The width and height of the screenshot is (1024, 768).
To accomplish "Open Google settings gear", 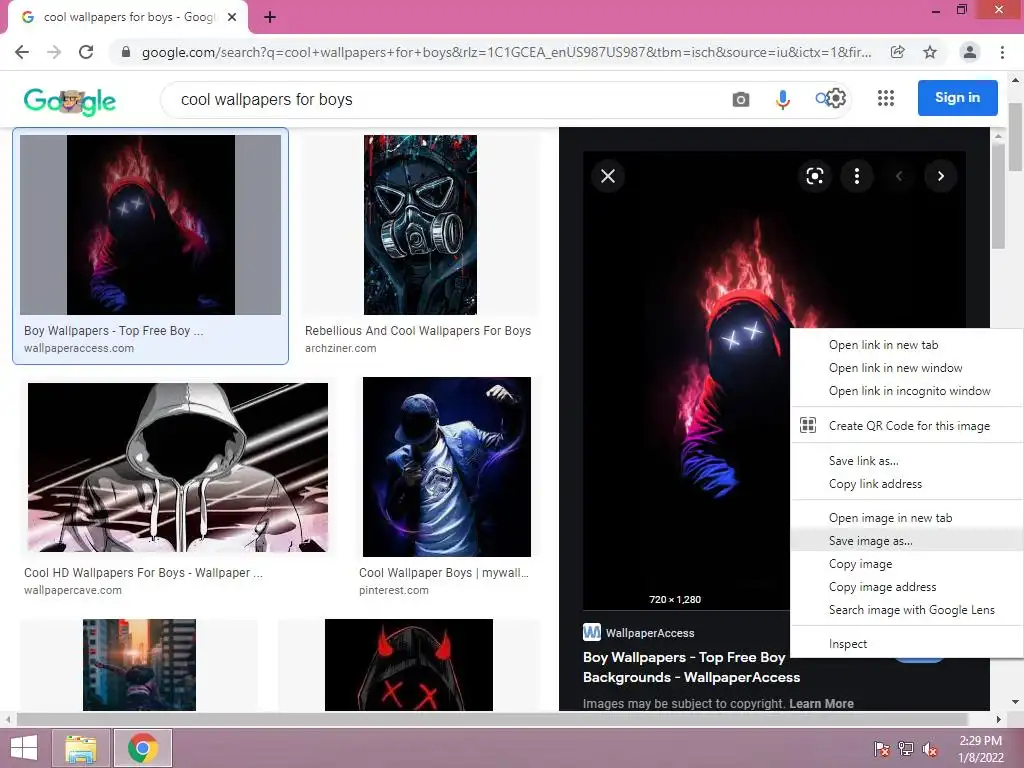I will click(837, 98).
